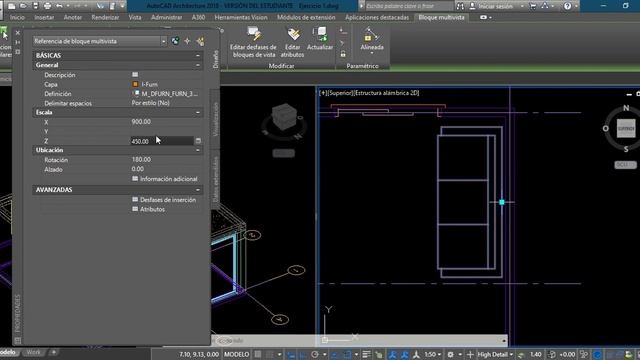
Task: Click the Alineada parametric tool
Action: pos(372,39)
